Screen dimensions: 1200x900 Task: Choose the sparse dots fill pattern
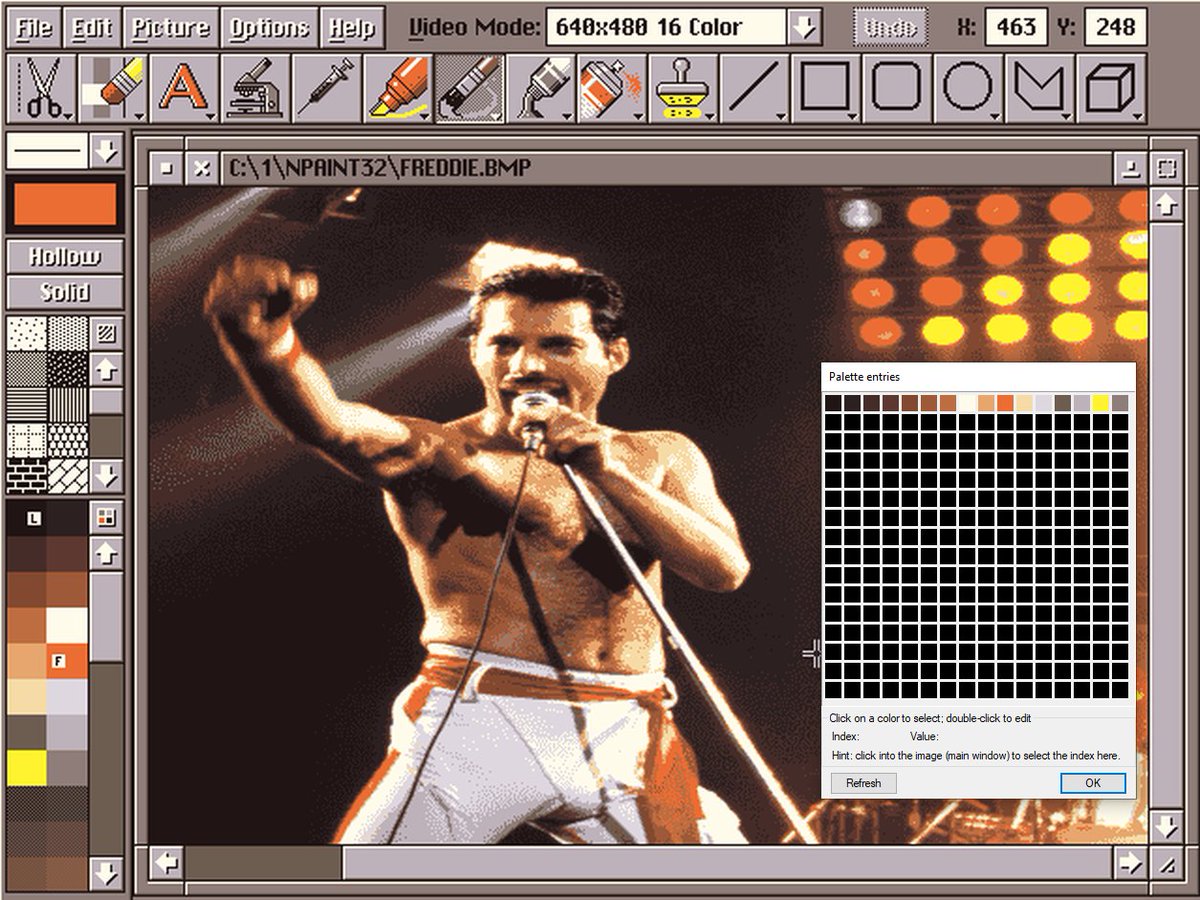pyautogui.click(x=27, y=333)
